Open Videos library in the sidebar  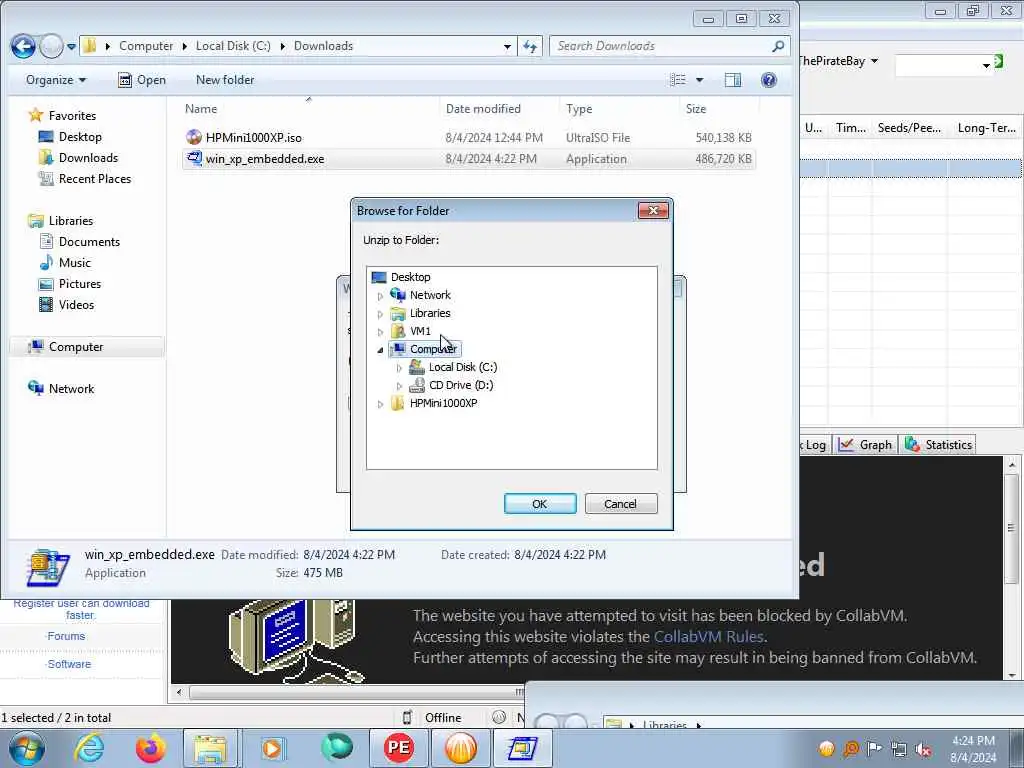(x=76, y=305)
